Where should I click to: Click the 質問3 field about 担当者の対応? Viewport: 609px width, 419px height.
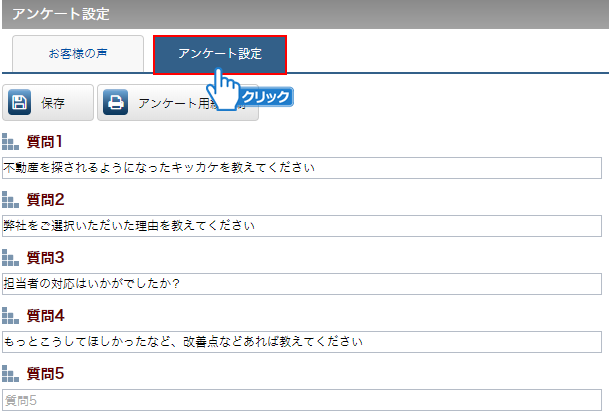click(x=302, y=284)
